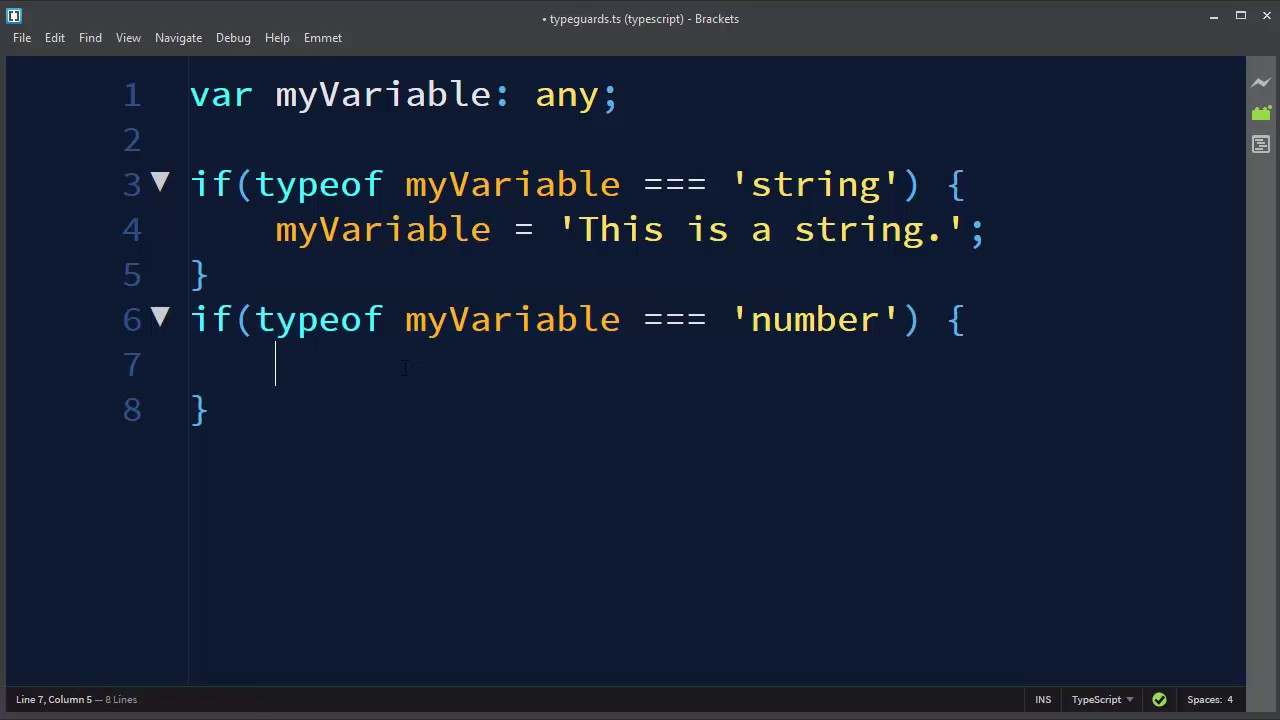Screen dimensions: 1280x720
Task: Click the Brackets app logo icon
Action: tap(14, 16)
